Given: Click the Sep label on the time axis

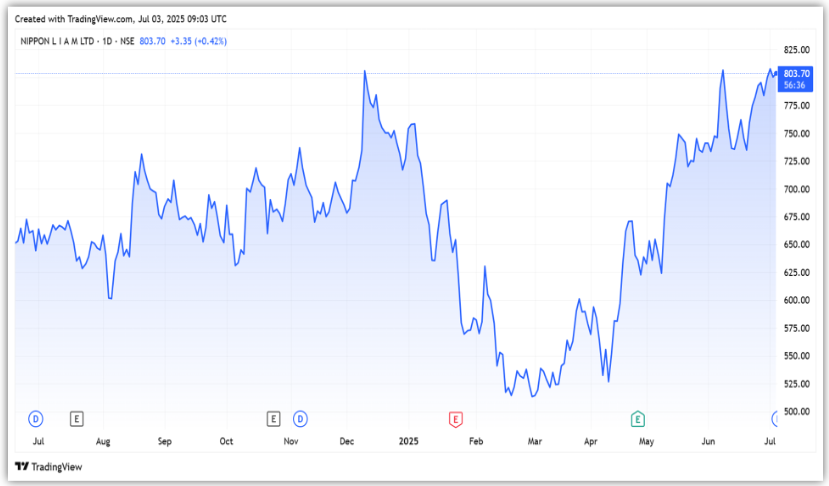Looking at the screenshot, I should 164,440.
